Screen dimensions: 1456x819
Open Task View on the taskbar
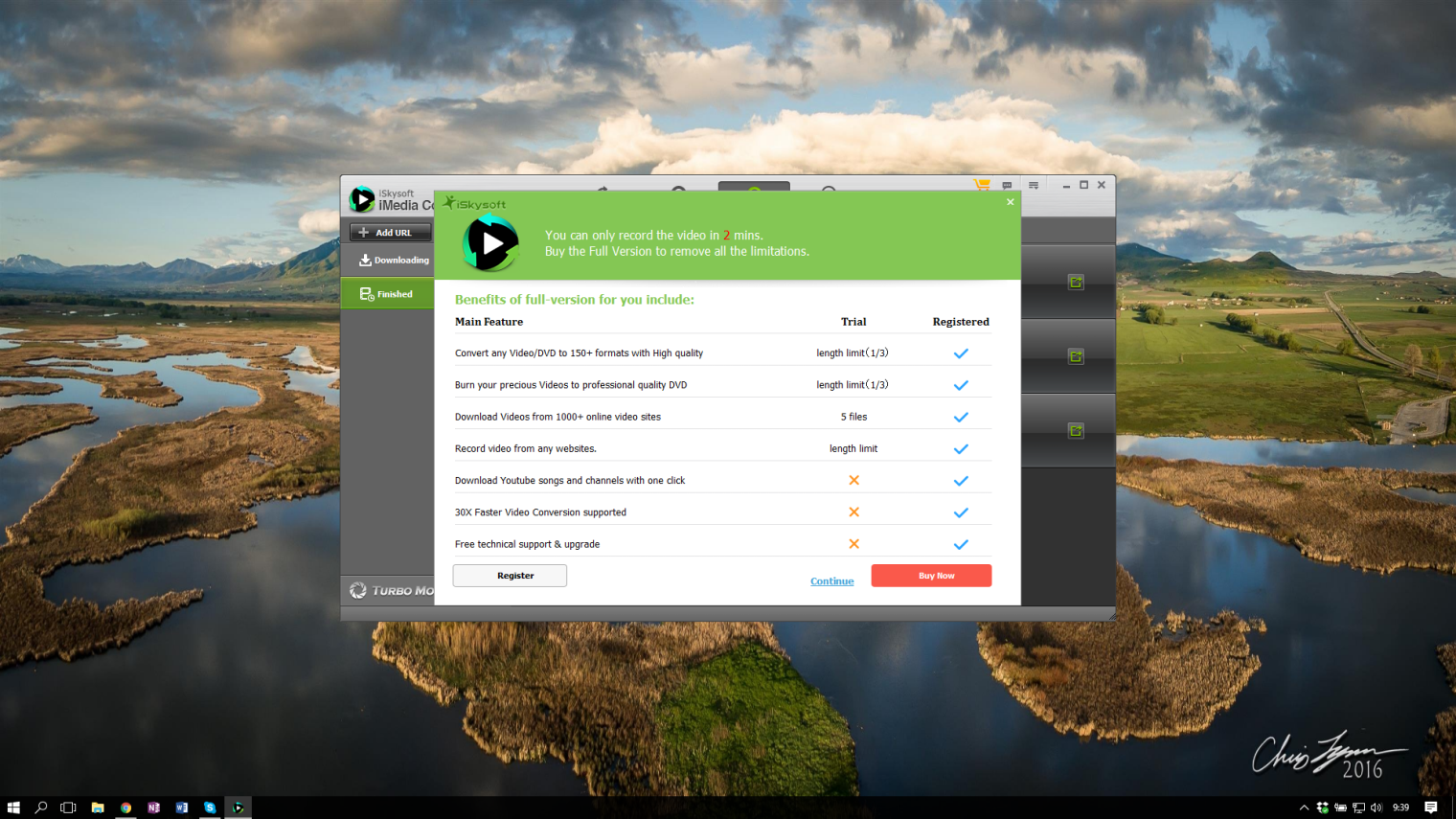[68, 808]
